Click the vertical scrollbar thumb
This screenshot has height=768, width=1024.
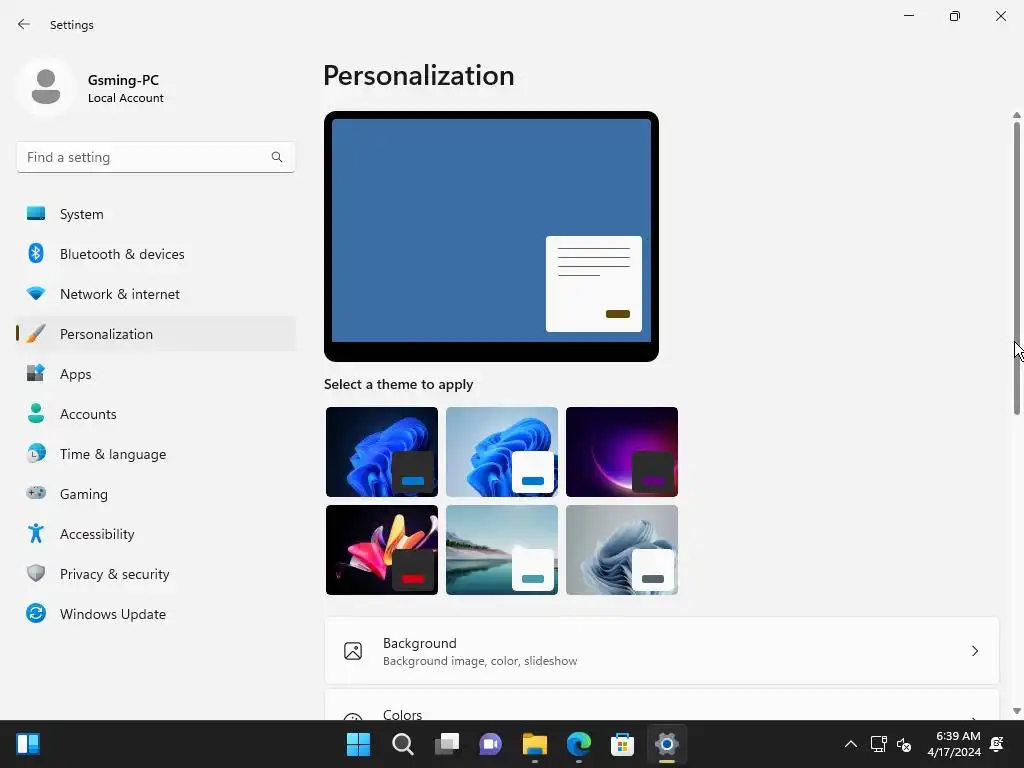click(x=1017, y=268)
